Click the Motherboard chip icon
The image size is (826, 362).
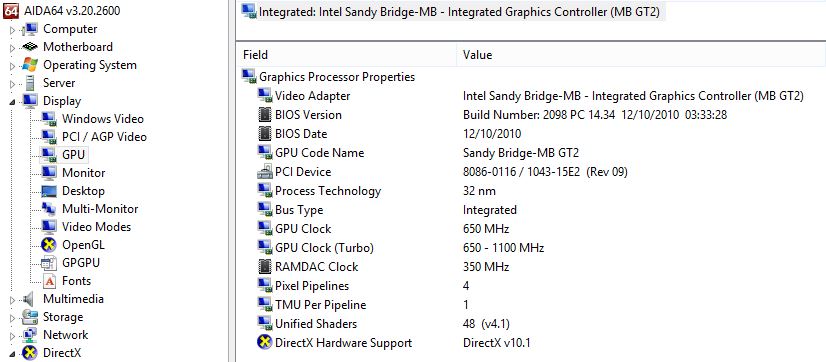click(x=30, y=47)
